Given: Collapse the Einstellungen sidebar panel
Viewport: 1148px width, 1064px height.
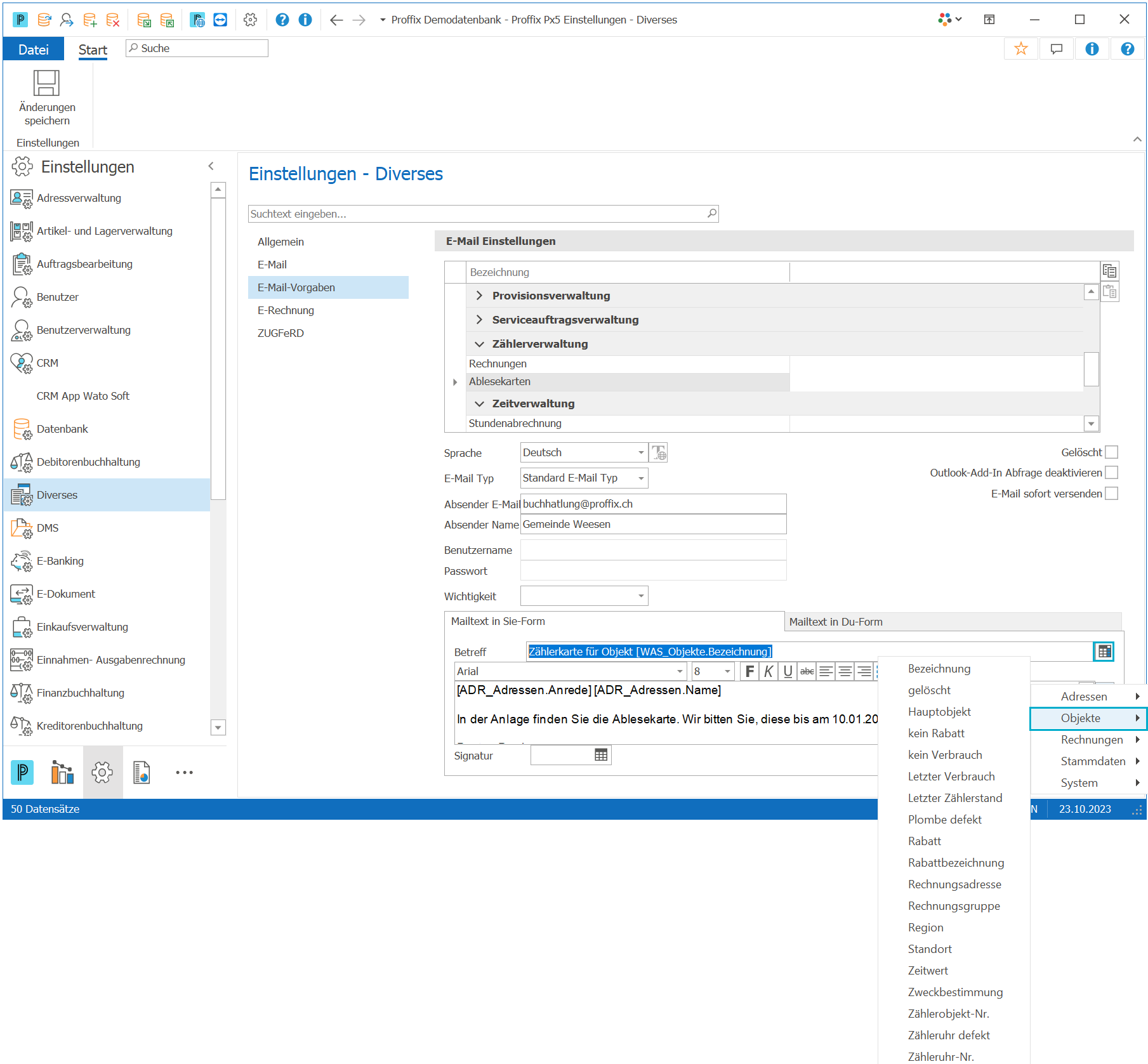Looking at the screenshot, I should click(x=211, y=166).
